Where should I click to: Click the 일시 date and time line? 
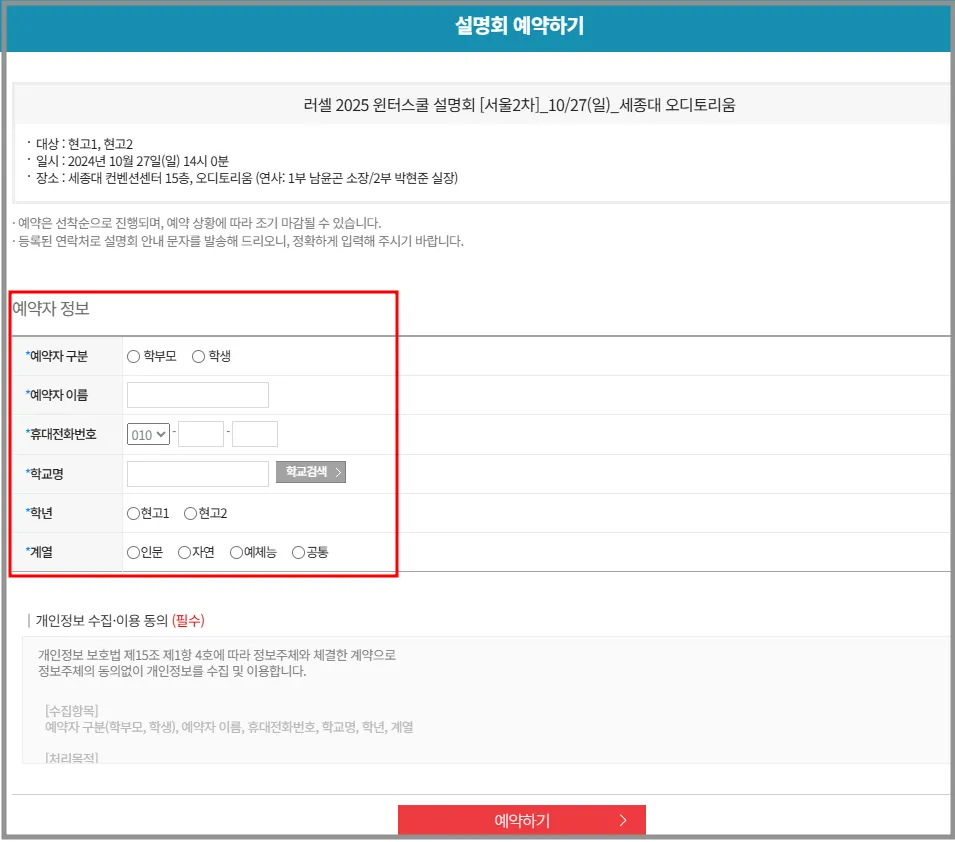[132, 161]
